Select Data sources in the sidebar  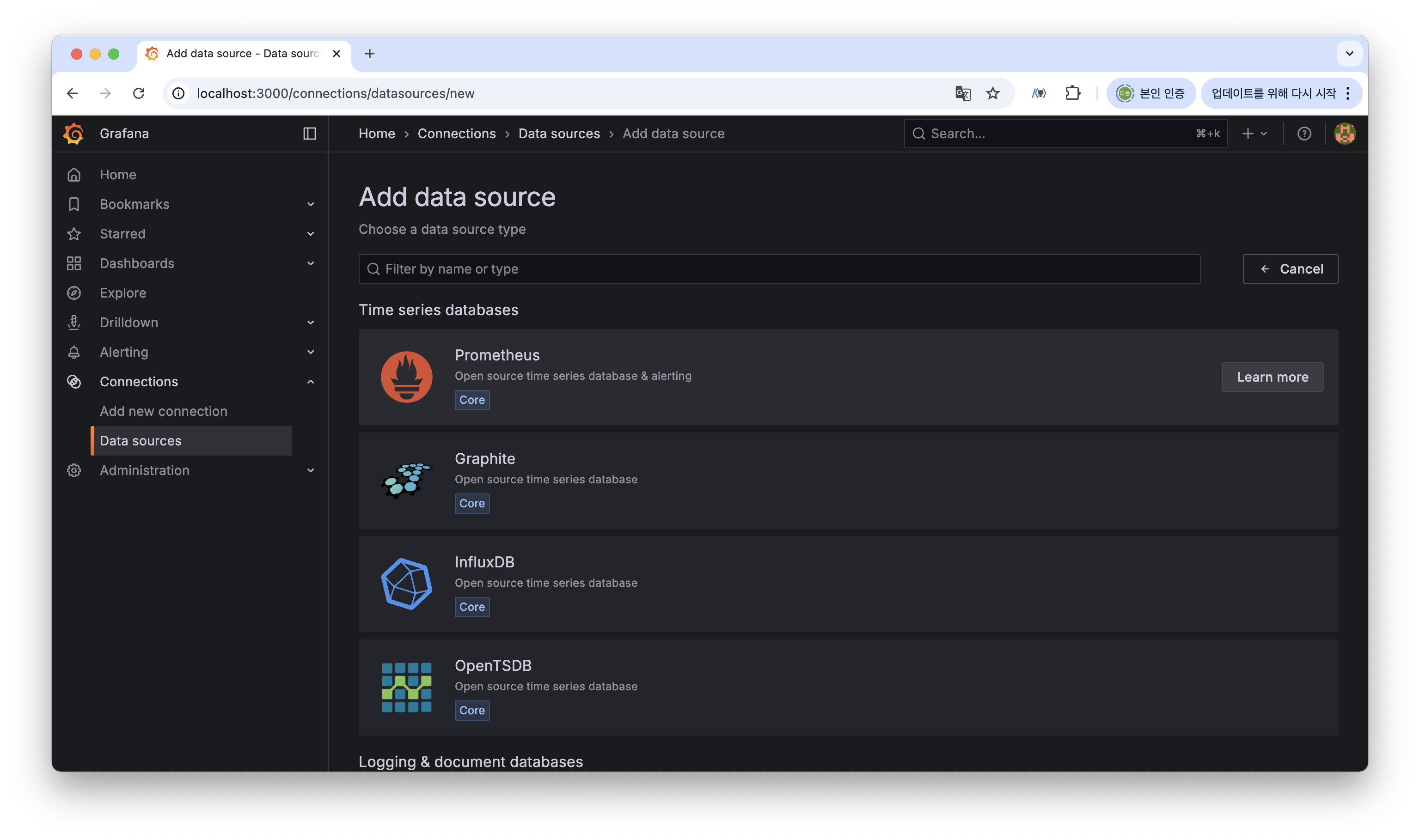click(141, 440)
